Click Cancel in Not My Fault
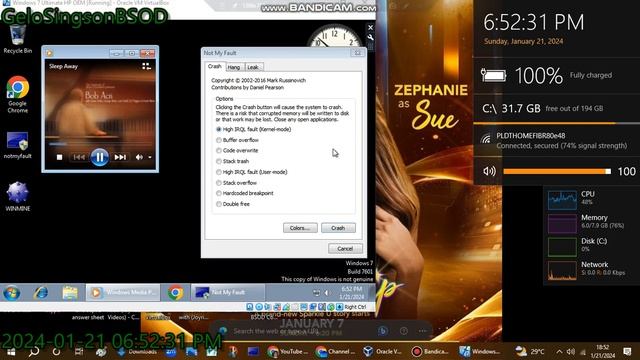 click(345, 249)
